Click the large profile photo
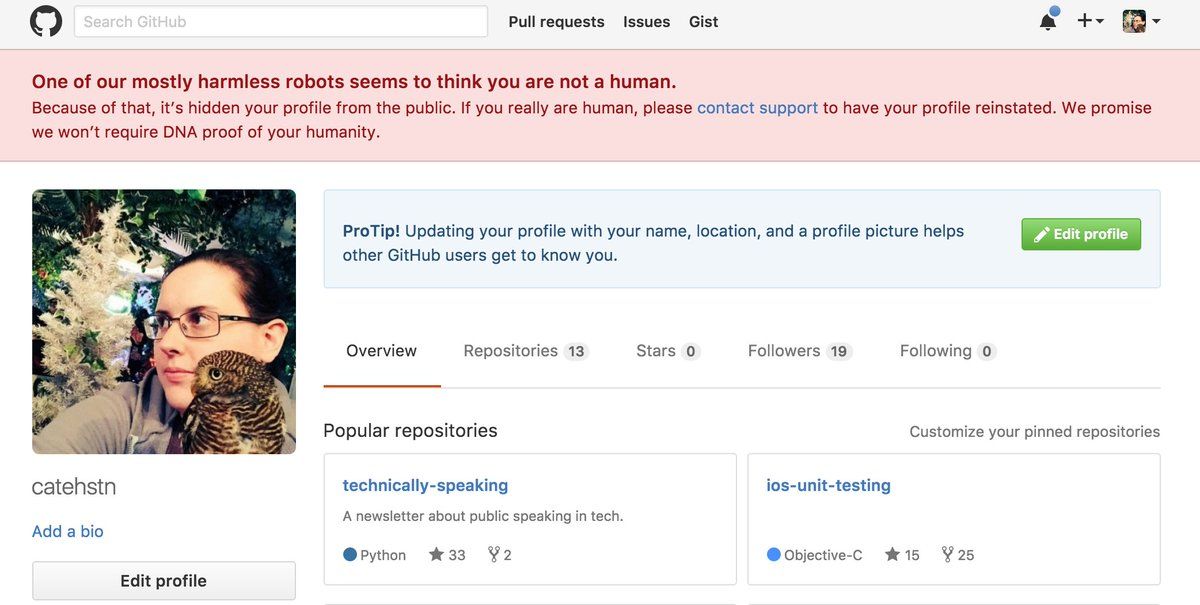This screenshot has height=605, width=1200. (x=164, y=322)
